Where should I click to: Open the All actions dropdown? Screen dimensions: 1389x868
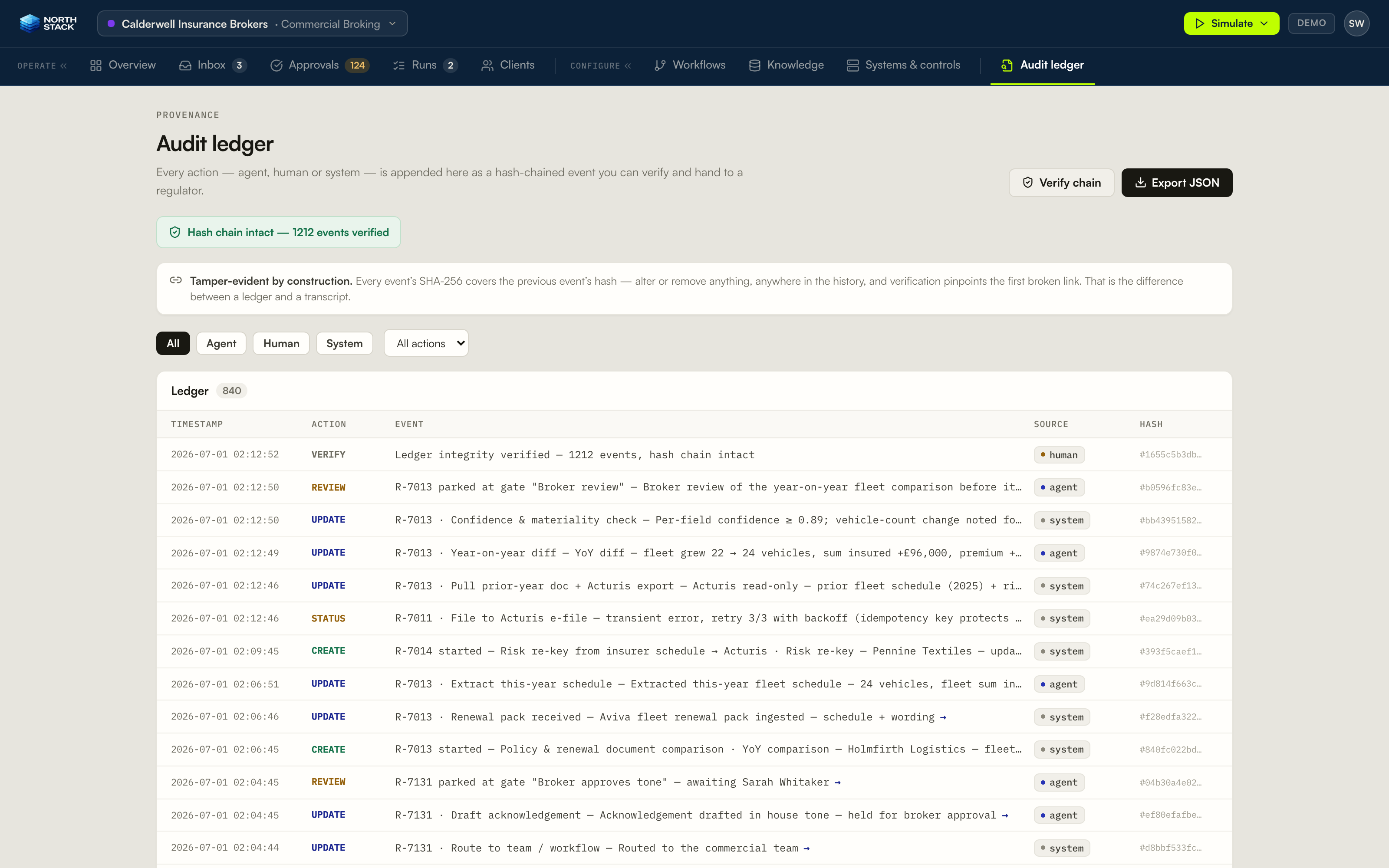coord(426,343)
